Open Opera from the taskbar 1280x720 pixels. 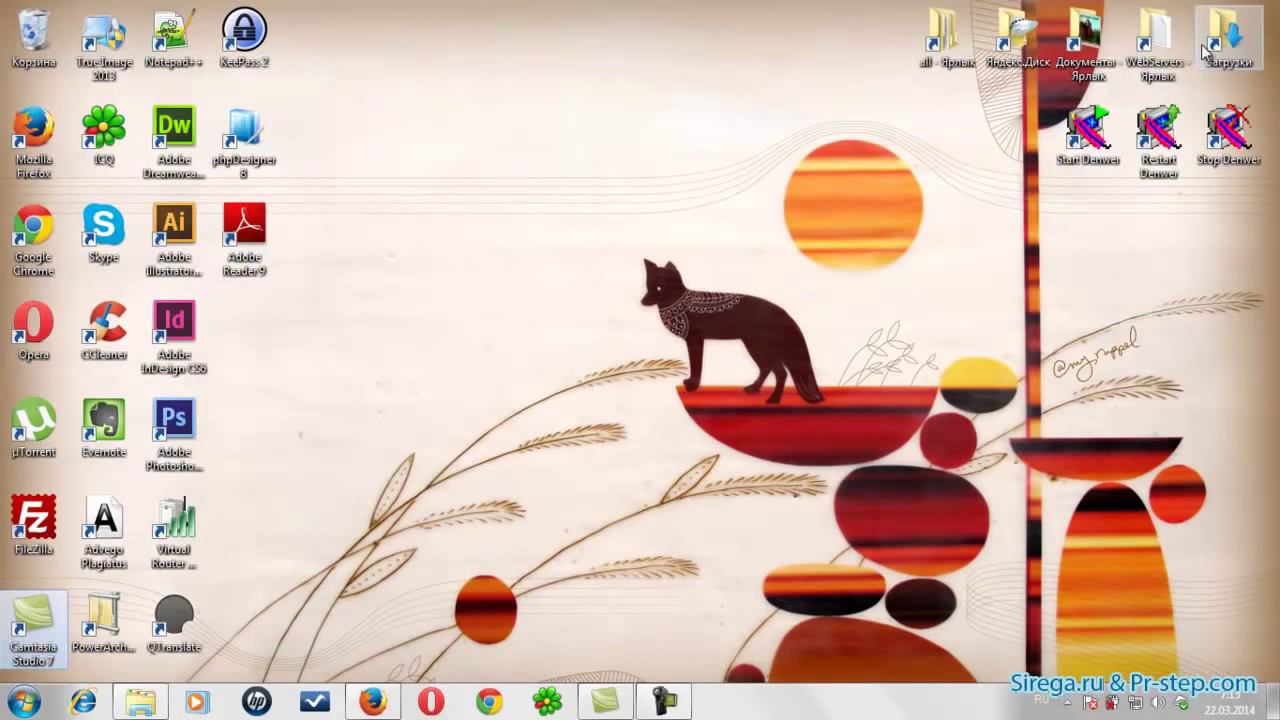[x=431, y=702]
